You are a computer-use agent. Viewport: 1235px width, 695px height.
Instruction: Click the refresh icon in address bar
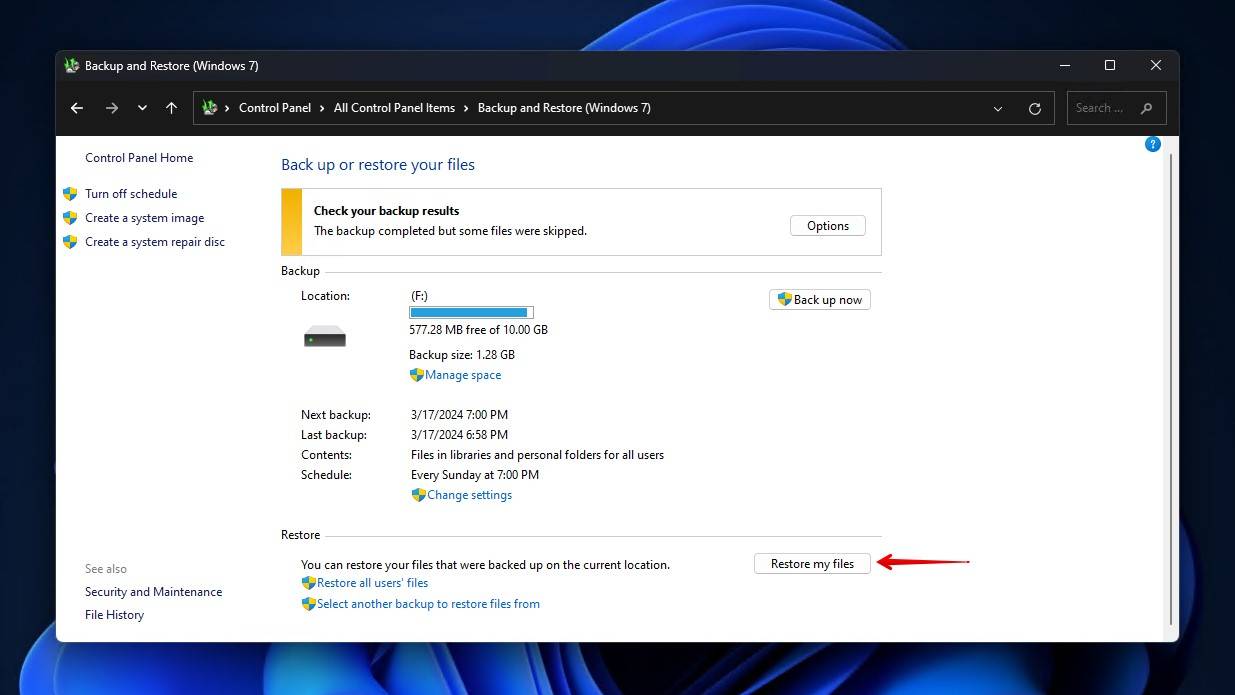pyautogui.click(x=1035, y=107)
